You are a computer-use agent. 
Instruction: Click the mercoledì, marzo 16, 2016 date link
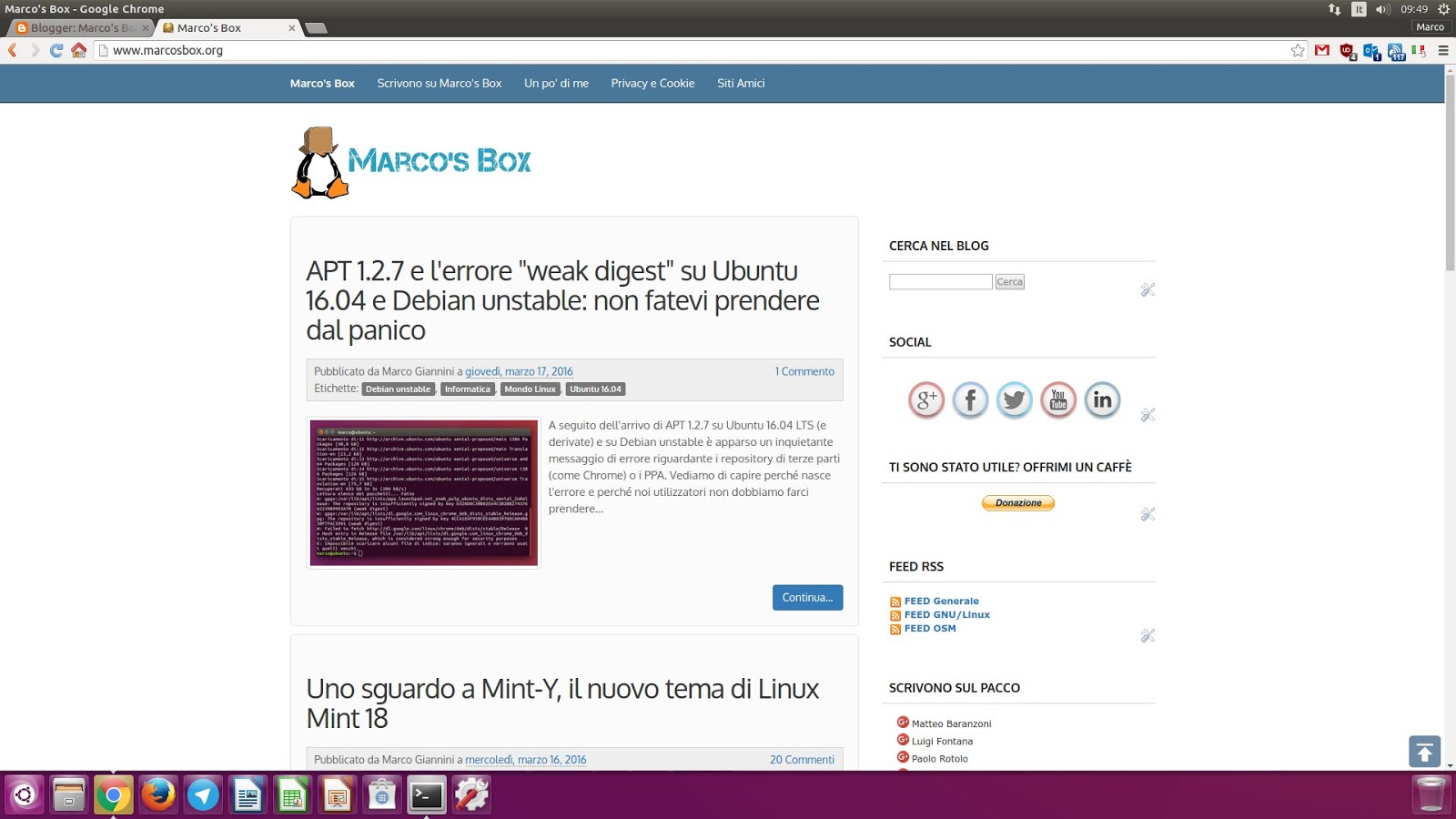click(x=526, y=760)
